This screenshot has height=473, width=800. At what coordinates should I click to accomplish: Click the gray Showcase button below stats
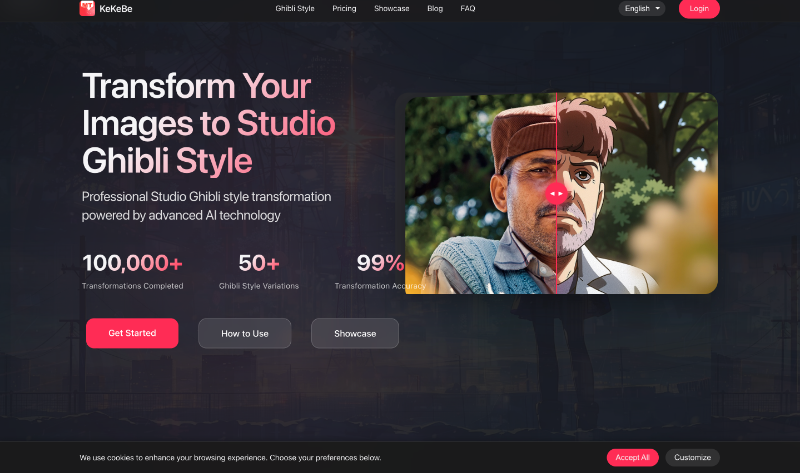355,333
